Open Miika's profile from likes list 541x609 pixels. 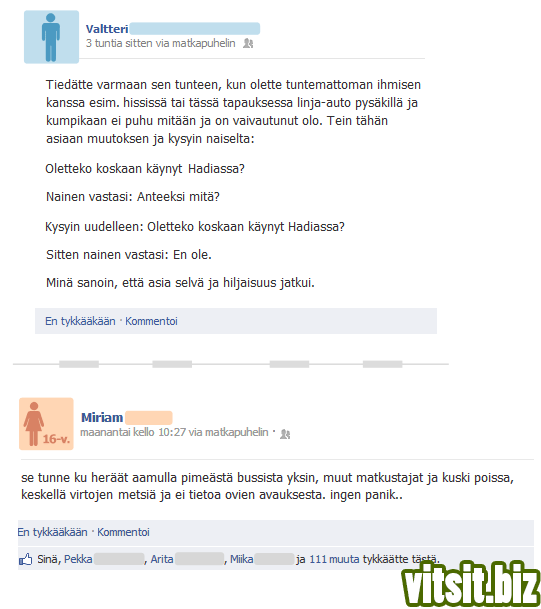(x=242, y=559)
